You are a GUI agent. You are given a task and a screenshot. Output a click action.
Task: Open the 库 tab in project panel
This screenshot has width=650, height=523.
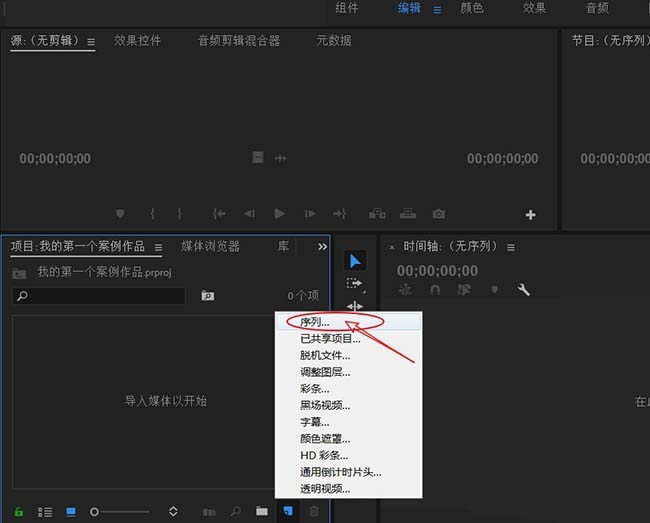[283, 246]
